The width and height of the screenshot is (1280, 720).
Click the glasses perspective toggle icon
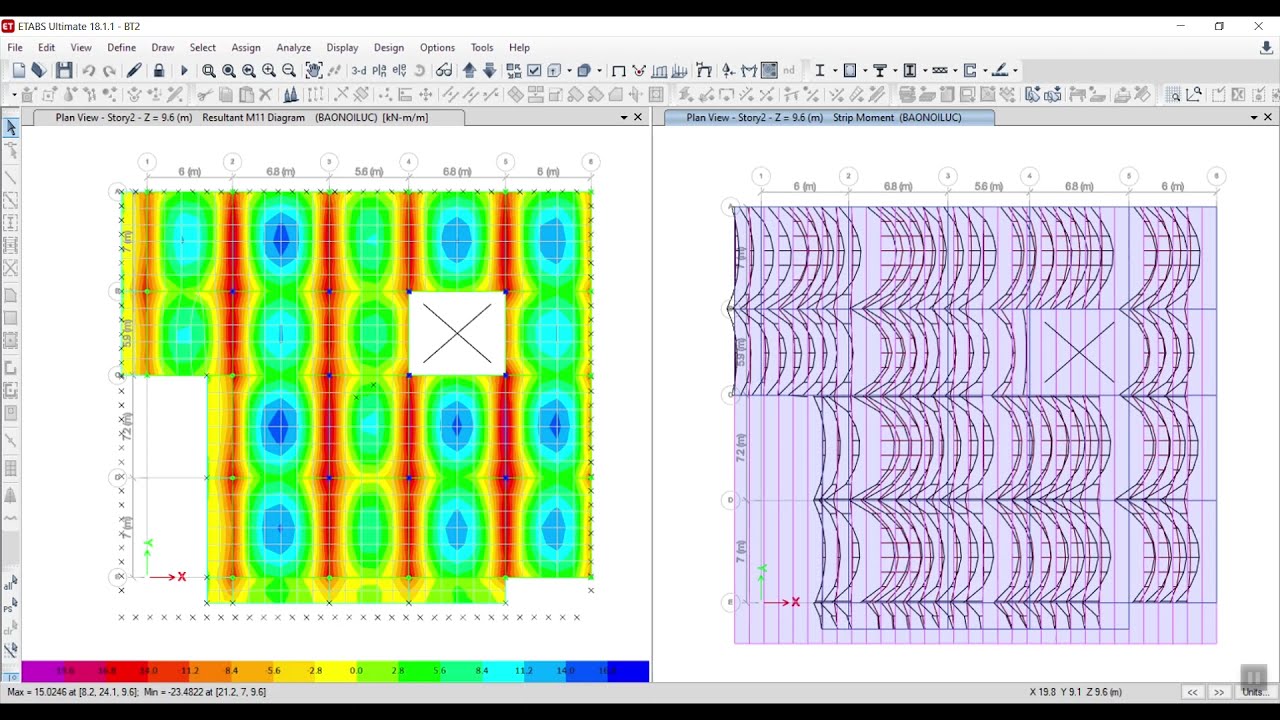[x=444, y=70]
